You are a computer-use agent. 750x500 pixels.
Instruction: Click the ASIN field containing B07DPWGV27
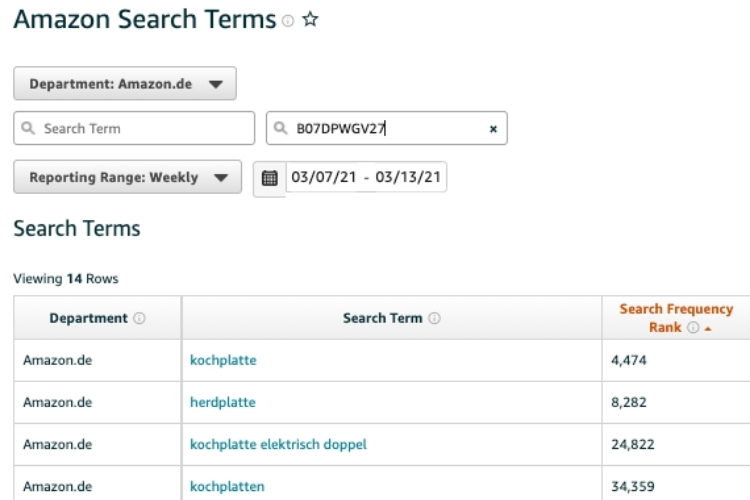(x=386, y=128)
